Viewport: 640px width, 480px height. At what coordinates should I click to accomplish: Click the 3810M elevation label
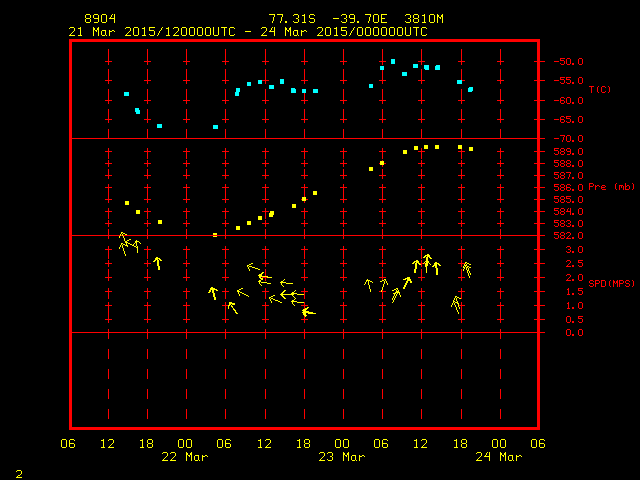pos(422,19)
